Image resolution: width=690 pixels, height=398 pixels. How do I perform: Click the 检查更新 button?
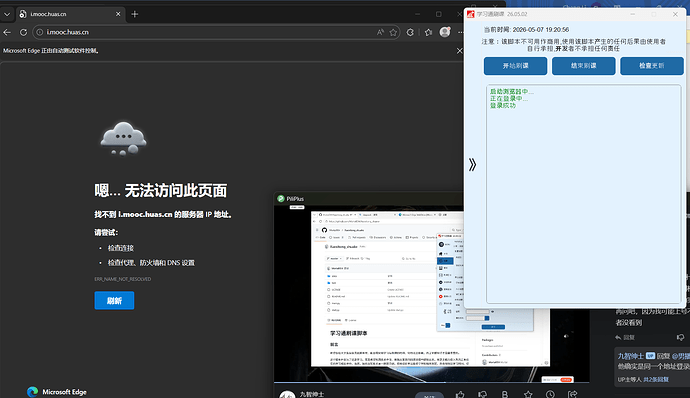[x=652, y=66]
